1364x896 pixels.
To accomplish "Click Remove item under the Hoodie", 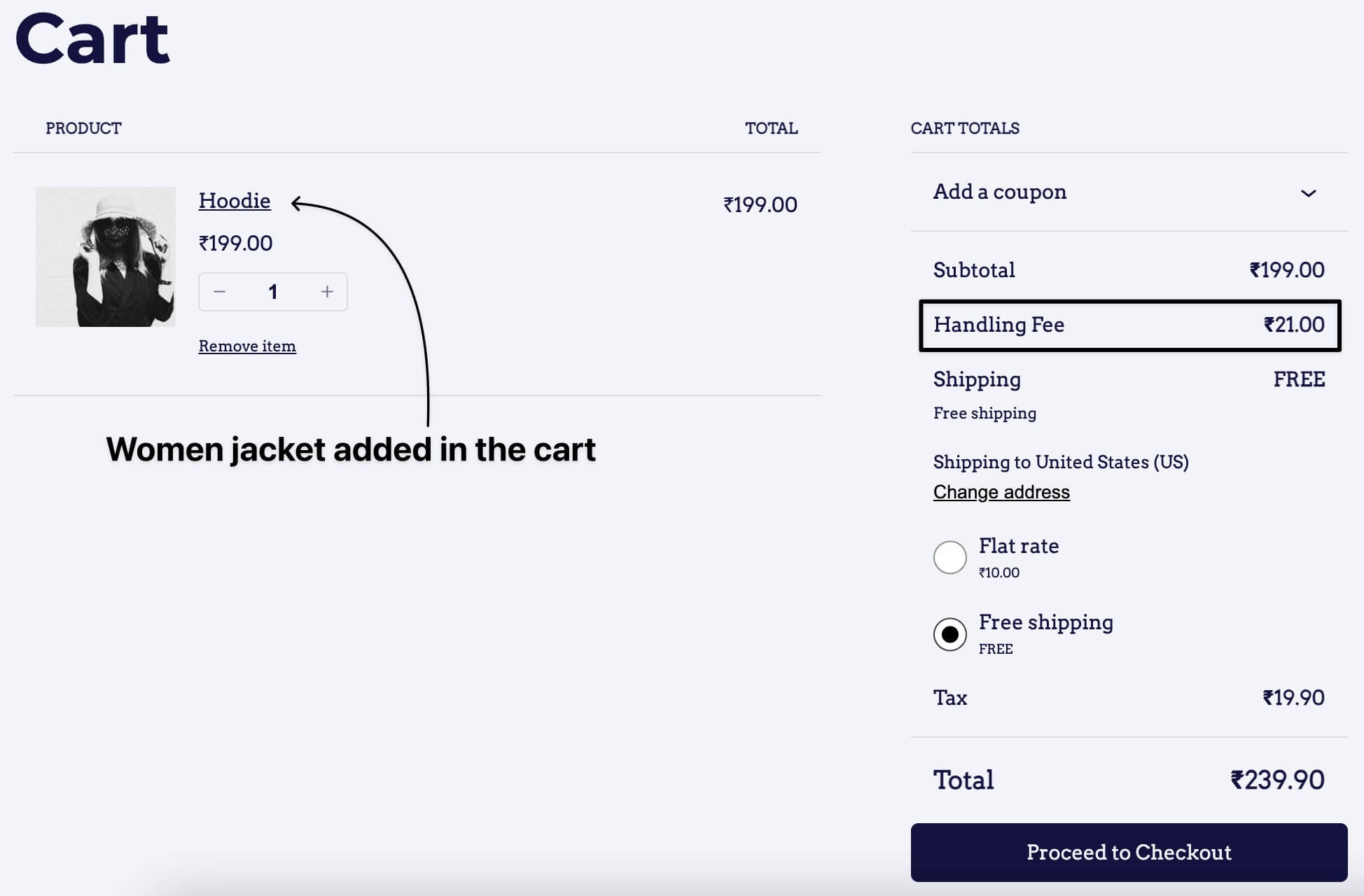I will [247, 345].
